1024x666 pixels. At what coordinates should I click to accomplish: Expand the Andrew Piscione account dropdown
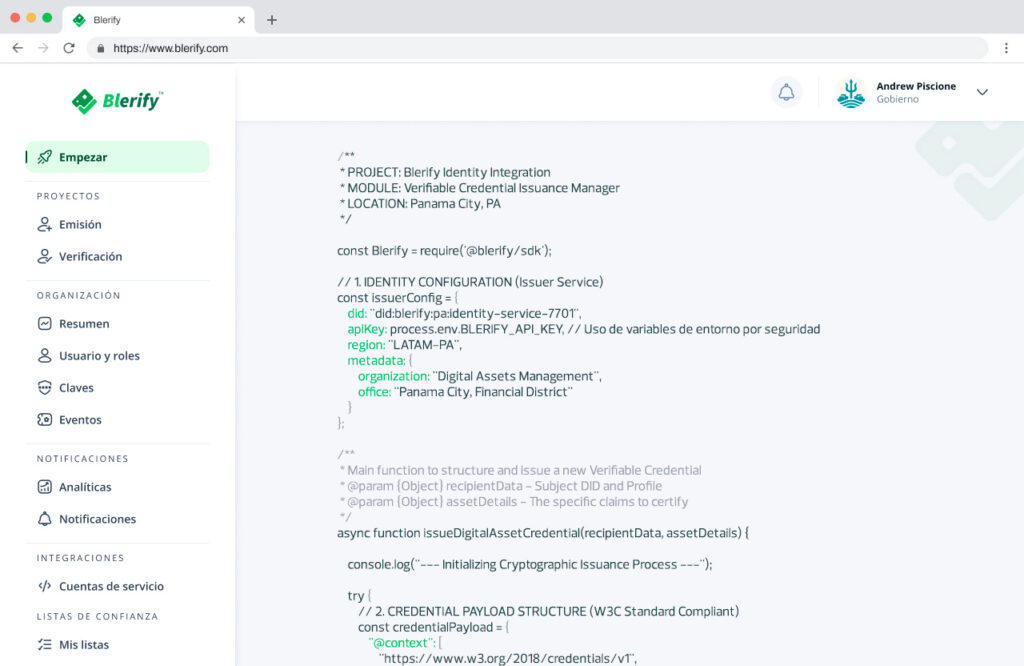pos(982,92)
